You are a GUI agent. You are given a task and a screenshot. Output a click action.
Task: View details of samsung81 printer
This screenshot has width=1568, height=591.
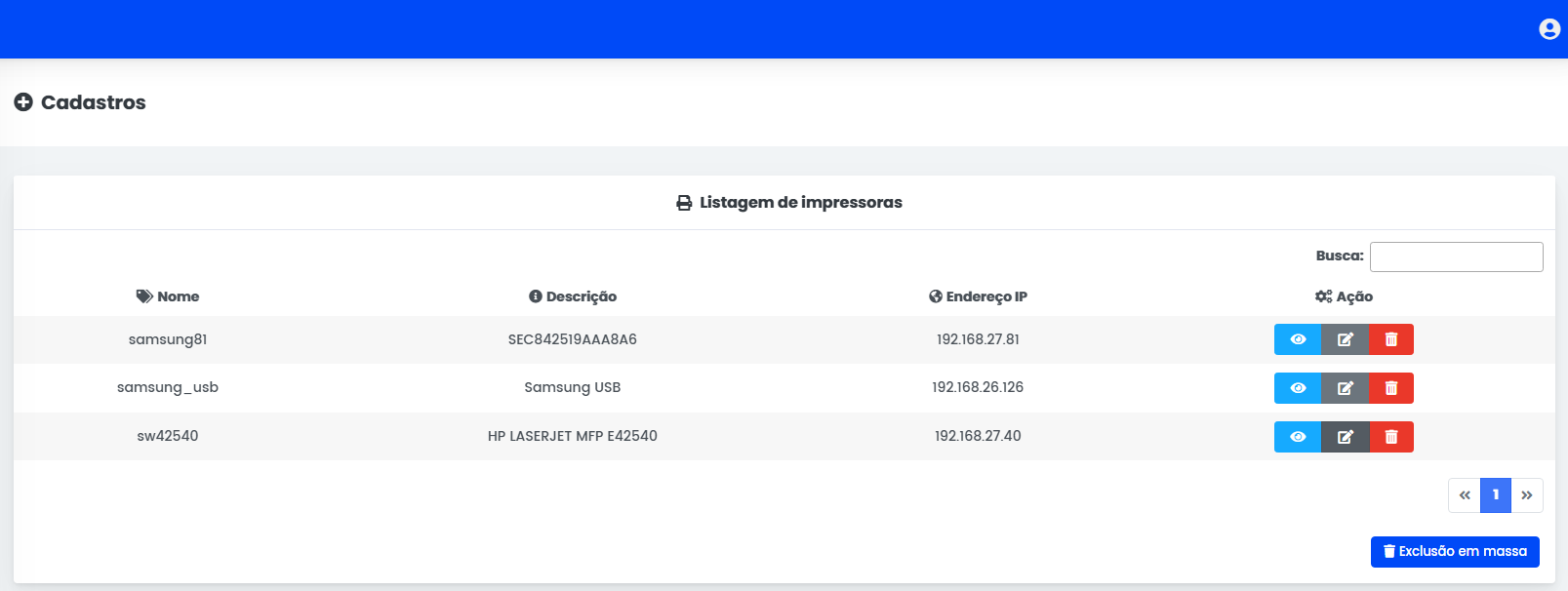pos(1297,339)
